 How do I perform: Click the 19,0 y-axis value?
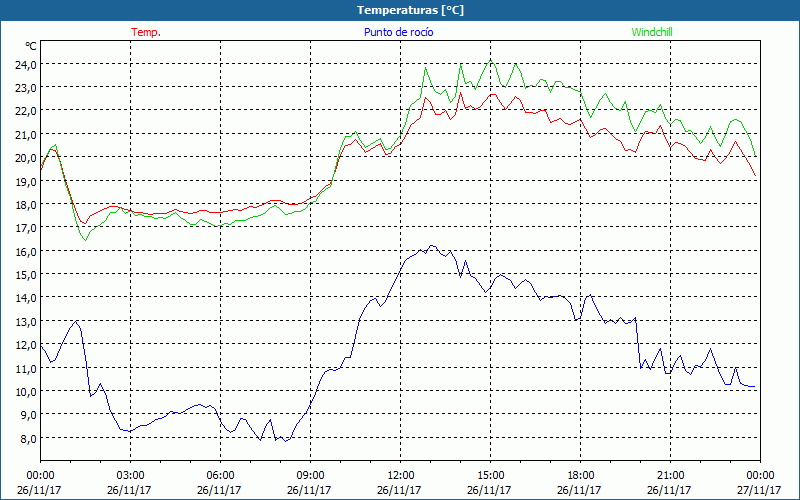coord(27,181)
